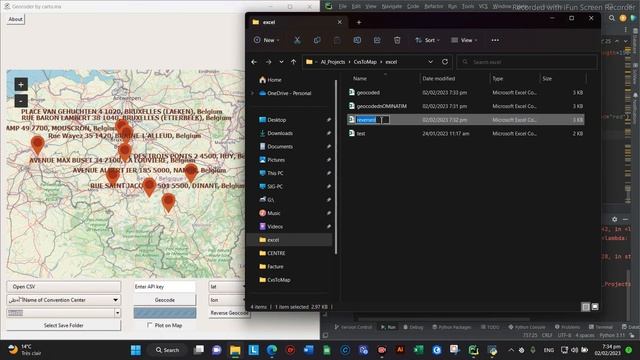Screen dimensions: 640x360
Task: Open Adobe Illustrator from the taskbar
Action: coord(400,350)
